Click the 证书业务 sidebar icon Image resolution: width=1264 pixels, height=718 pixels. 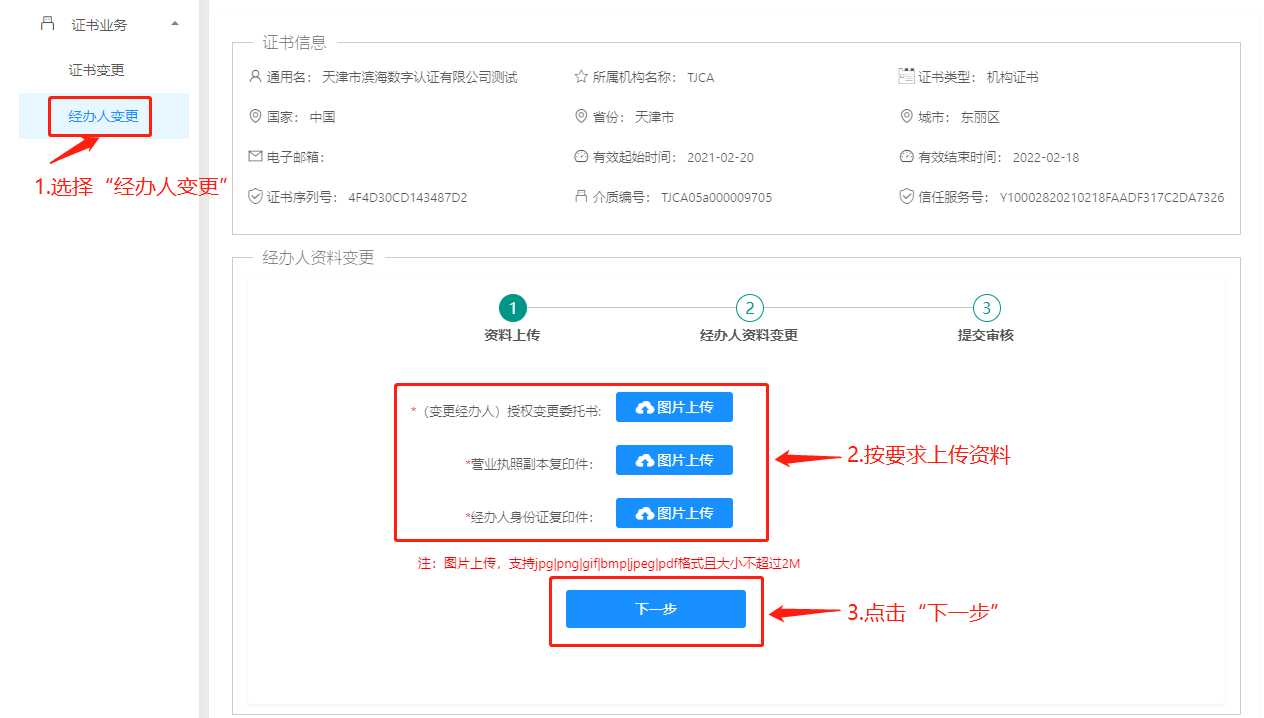(47, 24)
